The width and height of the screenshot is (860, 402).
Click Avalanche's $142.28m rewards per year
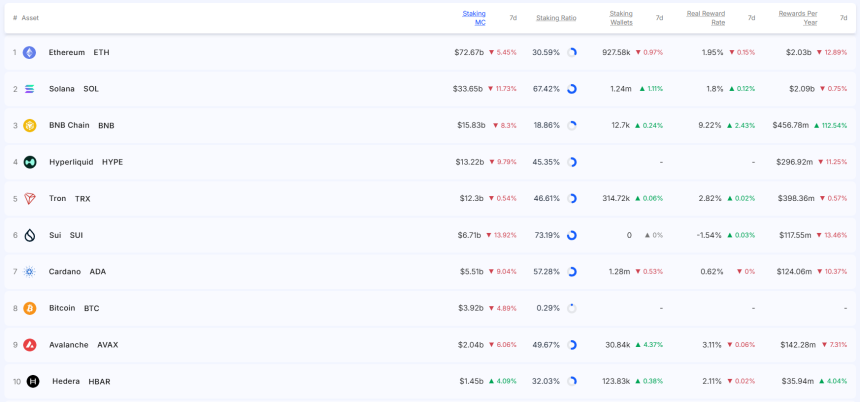click(x=798, y=345)
